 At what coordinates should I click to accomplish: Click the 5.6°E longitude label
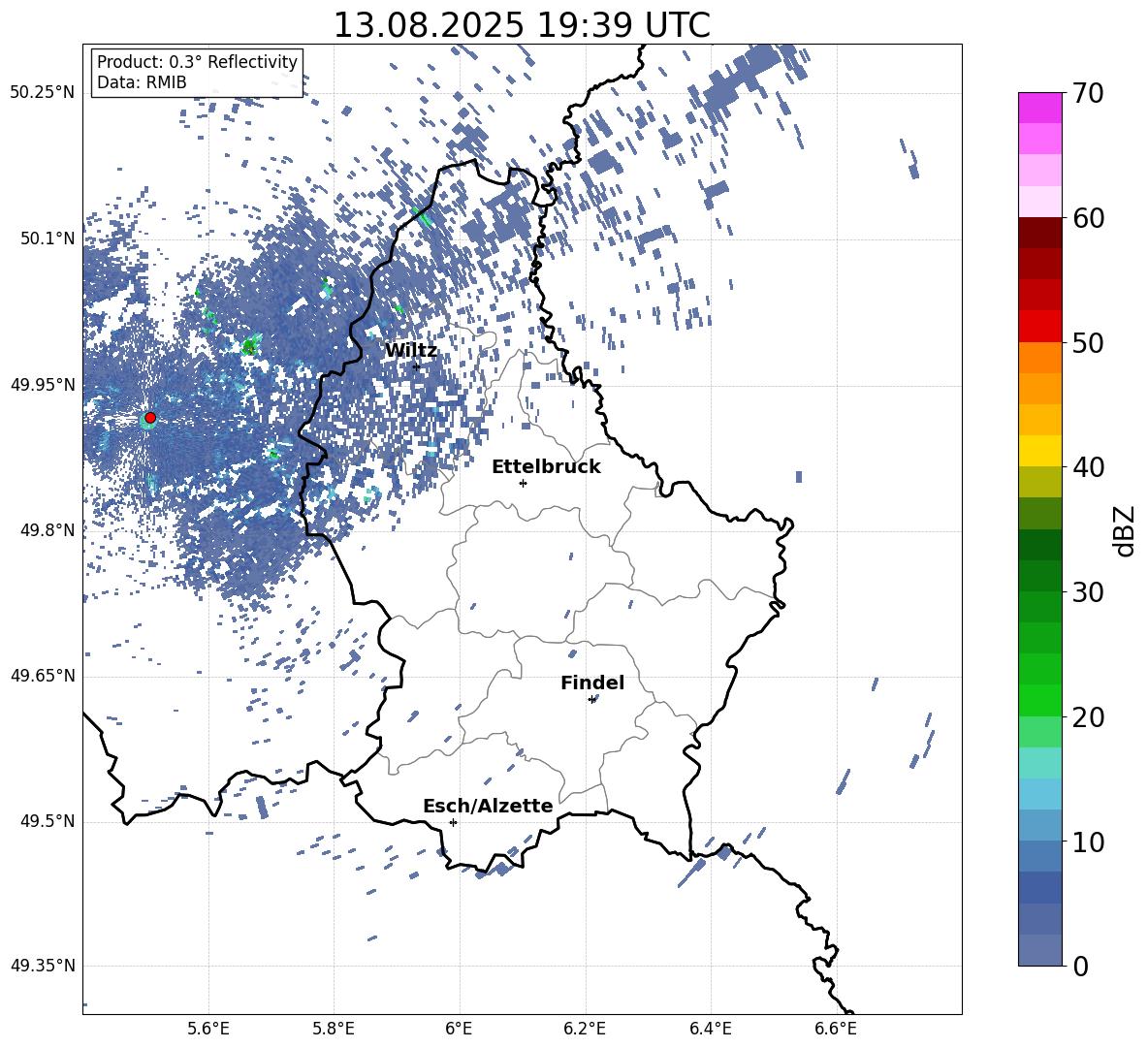coord(208,1029)
